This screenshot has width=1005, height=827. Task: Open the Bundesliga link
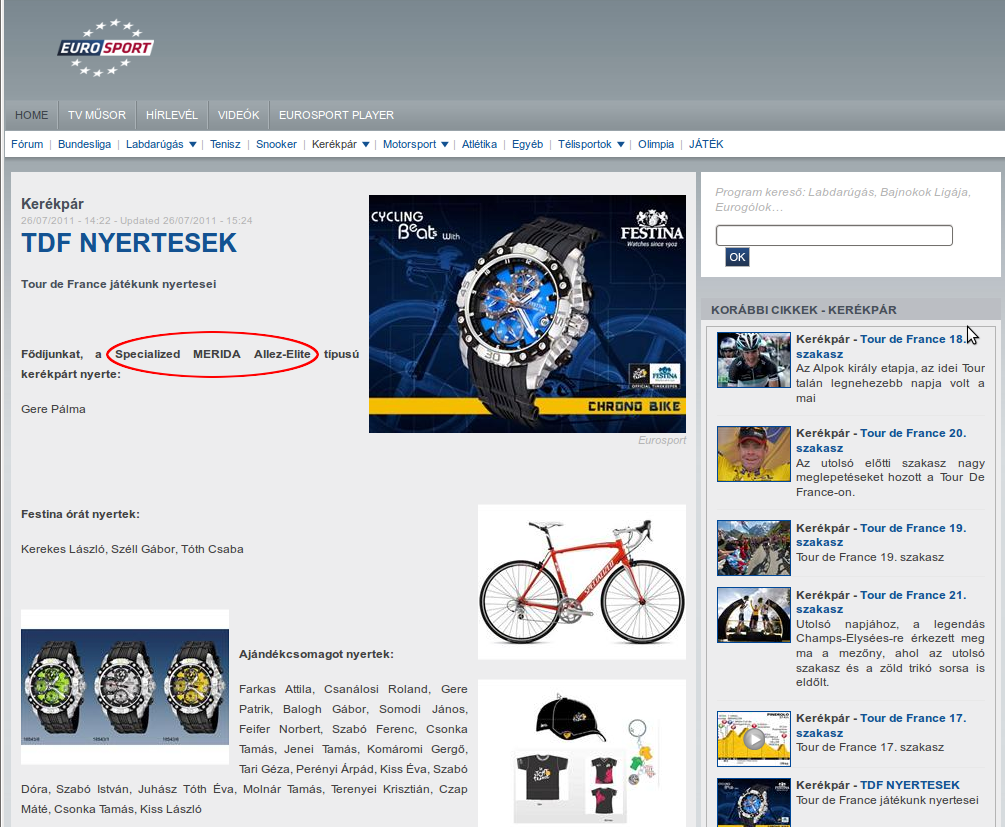point(84,144)
